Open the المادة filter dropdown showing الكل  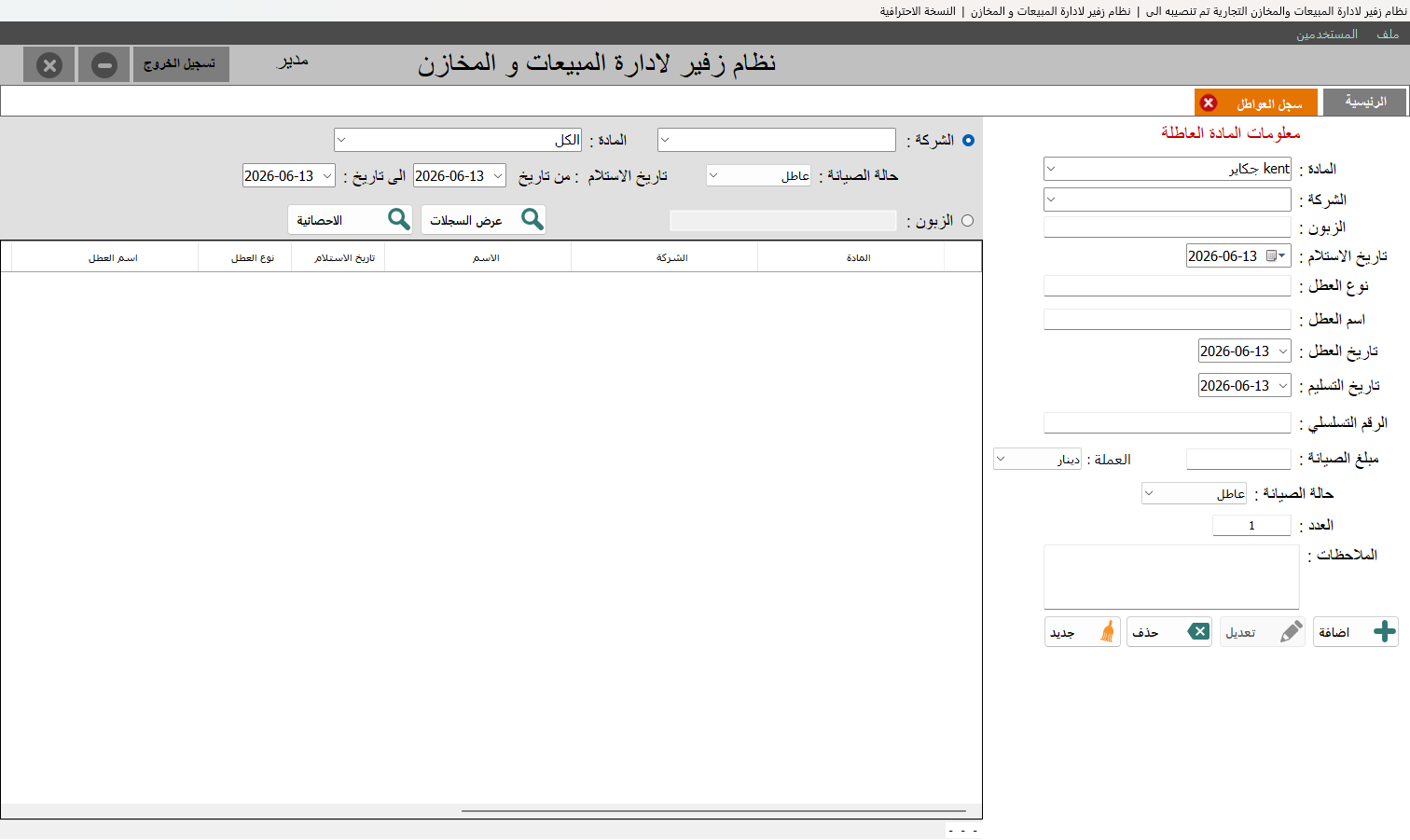341,140
